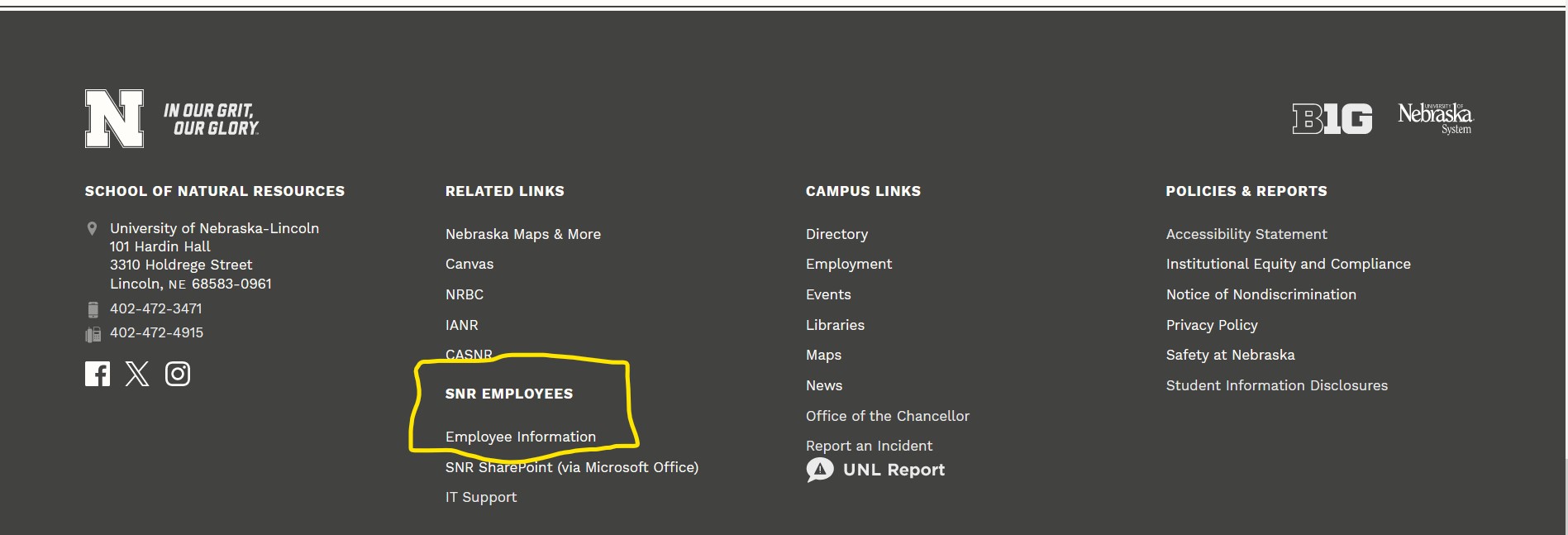
Task: Click the Big Ten B1G logo
Action: click(1332, 119)
